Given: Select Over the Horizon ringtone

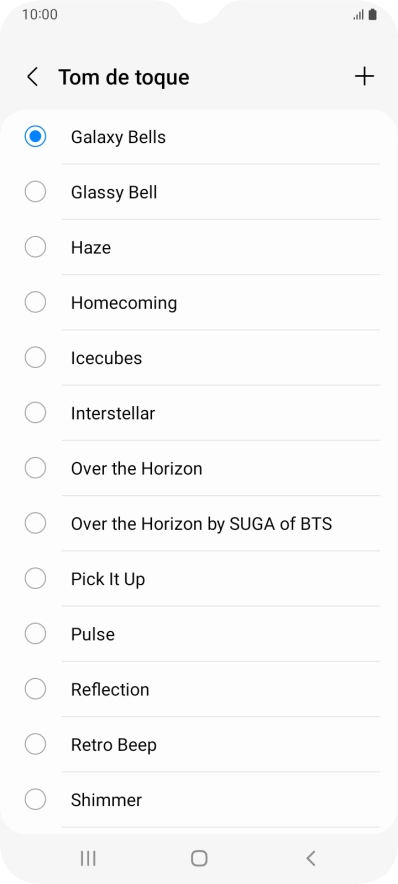Looking at the screenshot, I should [199, 468].
